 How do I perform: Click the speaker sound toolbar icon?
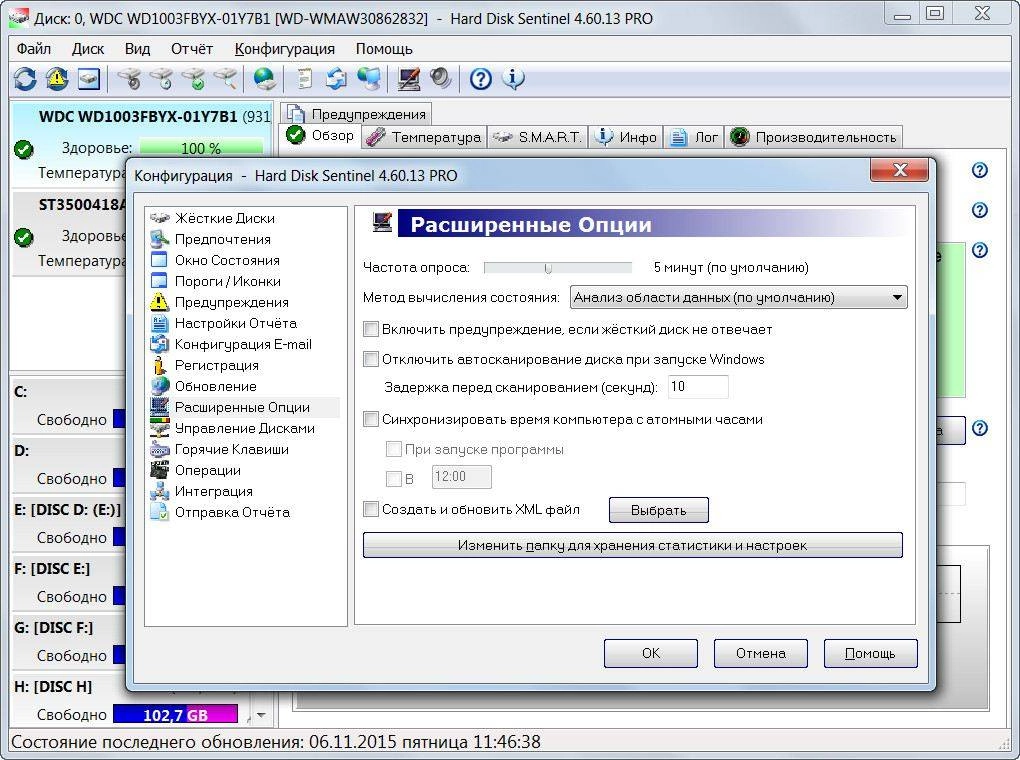tap(440, 79)
